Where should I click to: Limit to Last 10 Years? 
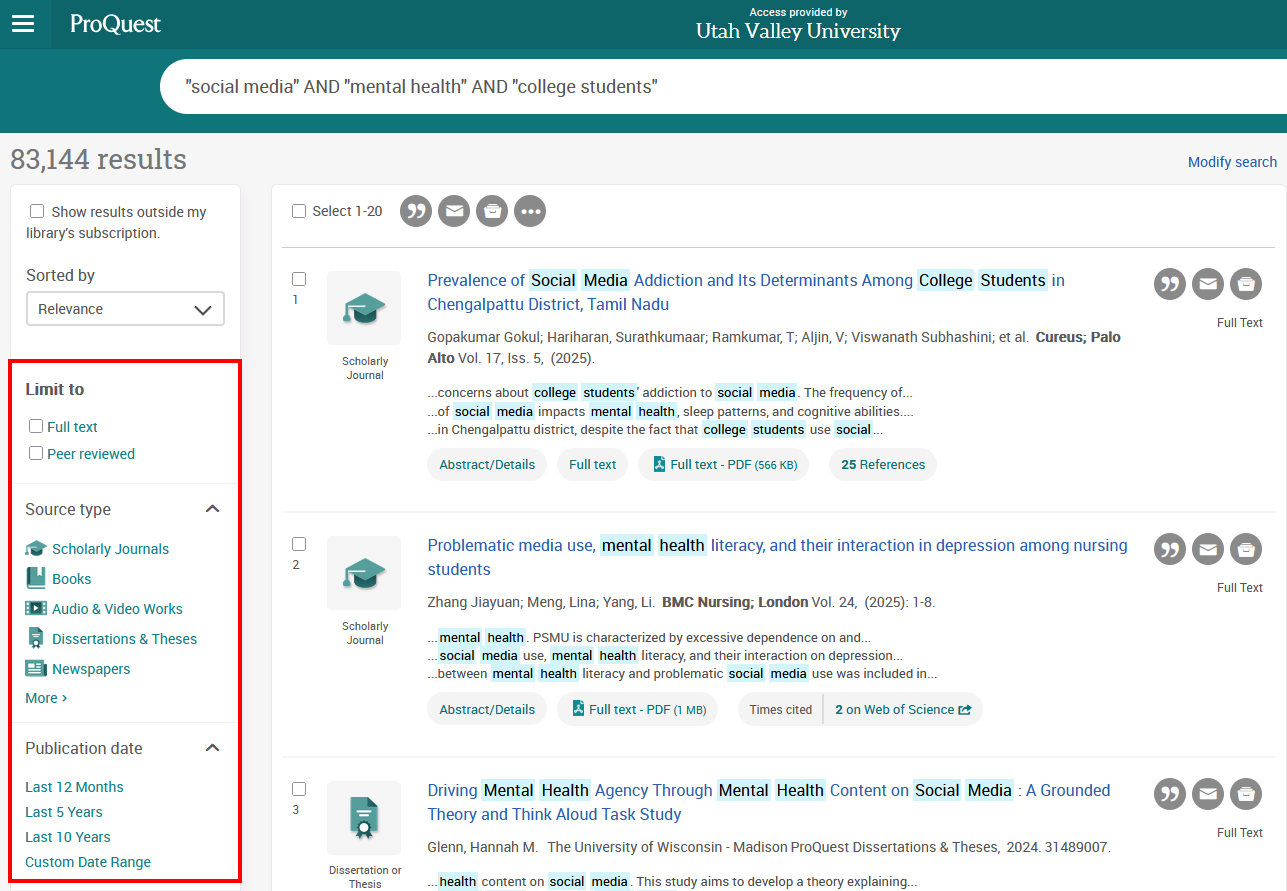68,837
